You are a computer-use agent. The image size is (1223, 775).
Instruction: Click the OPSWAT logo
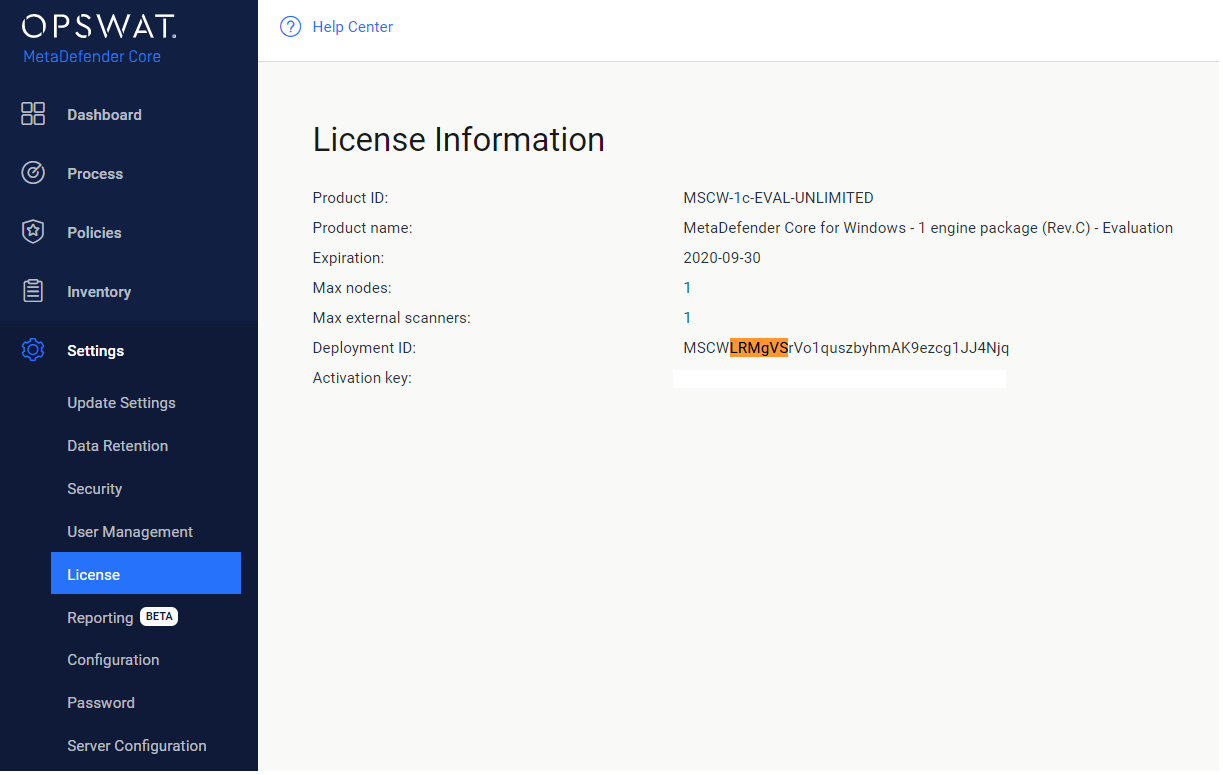pos(99,26)
